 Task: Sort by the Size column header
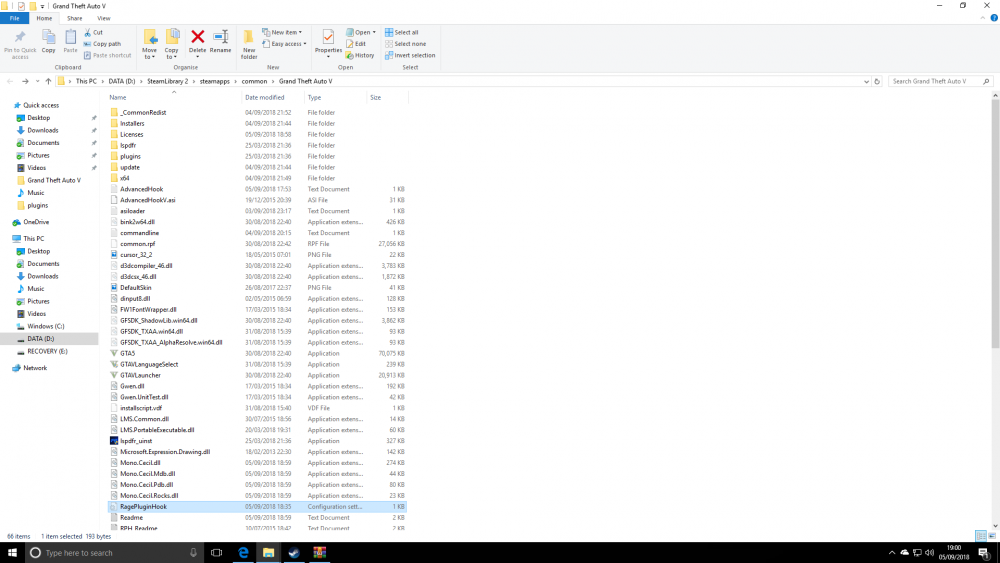[x=387, y=98]
